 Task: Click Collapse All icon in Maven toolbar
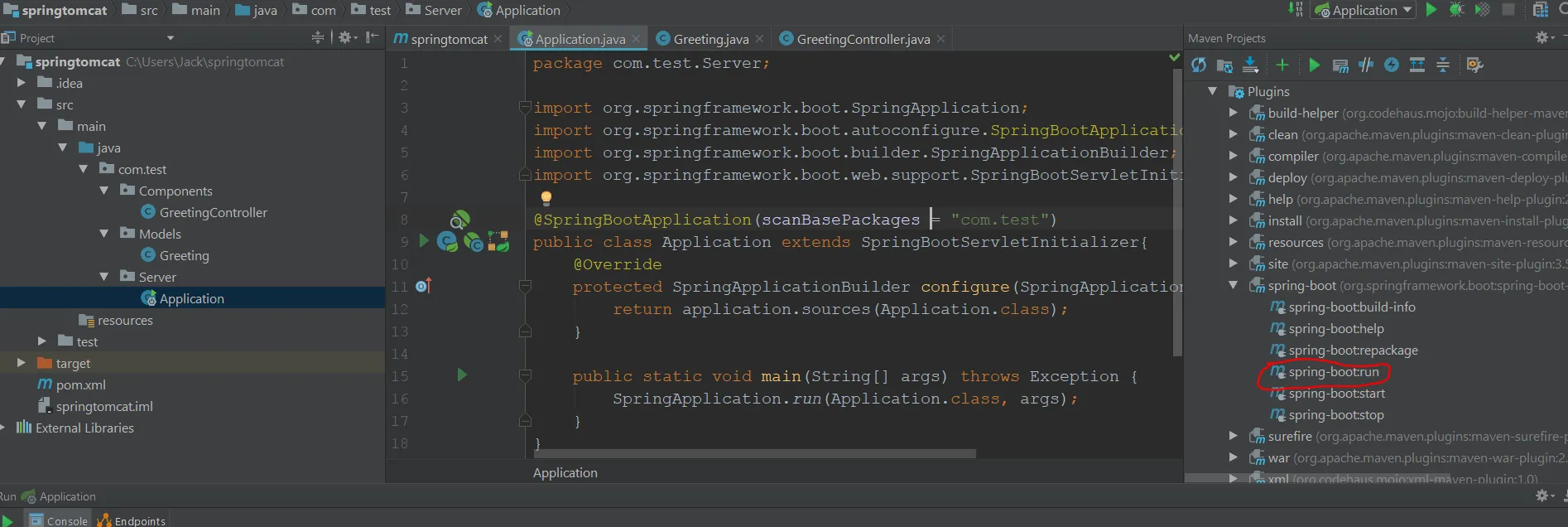click(1443, 65)
